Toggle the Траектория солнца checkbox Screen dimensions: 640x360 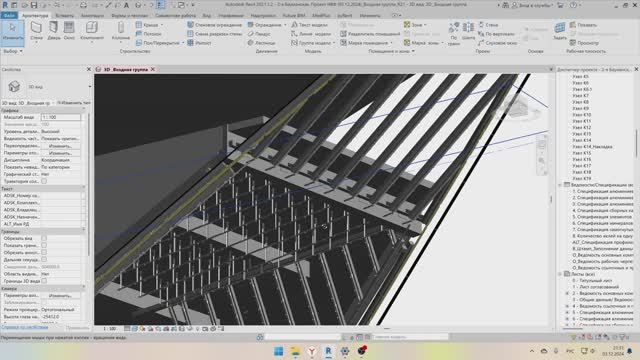pos(44,181)
